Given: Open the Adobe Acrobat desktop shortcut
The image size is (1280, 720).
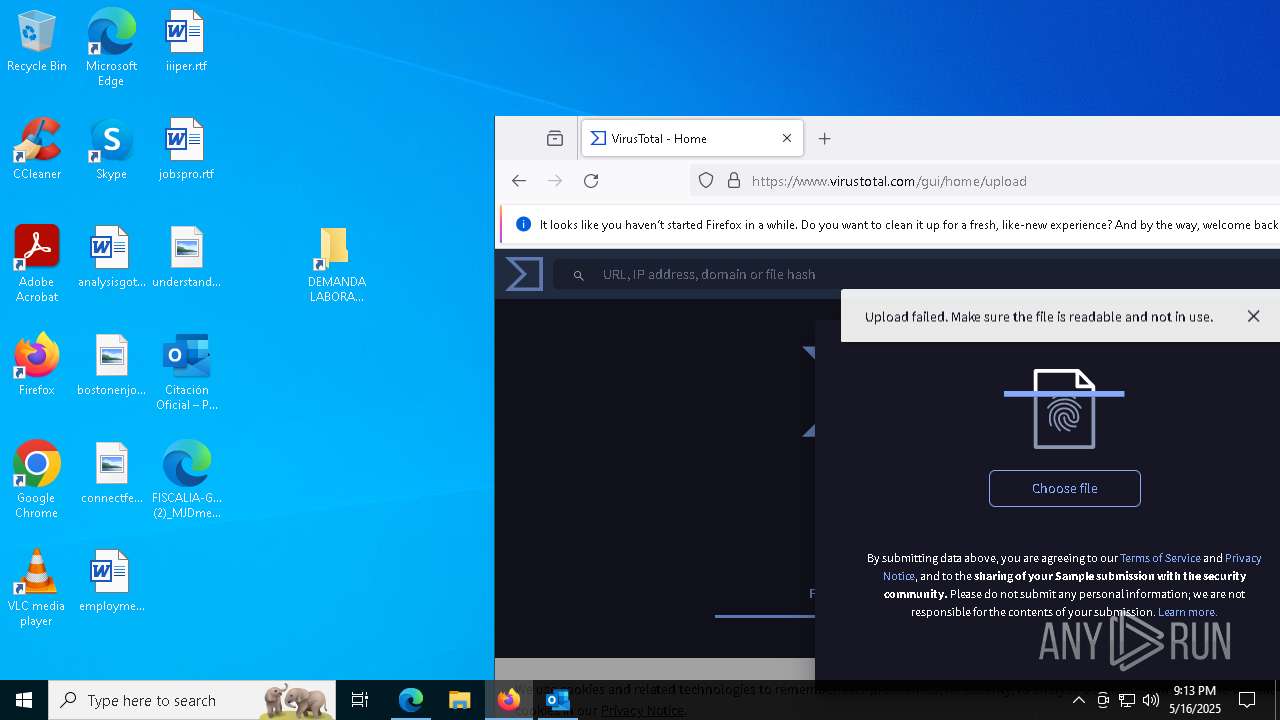Looking at the screenshot, I should point(37,264).
